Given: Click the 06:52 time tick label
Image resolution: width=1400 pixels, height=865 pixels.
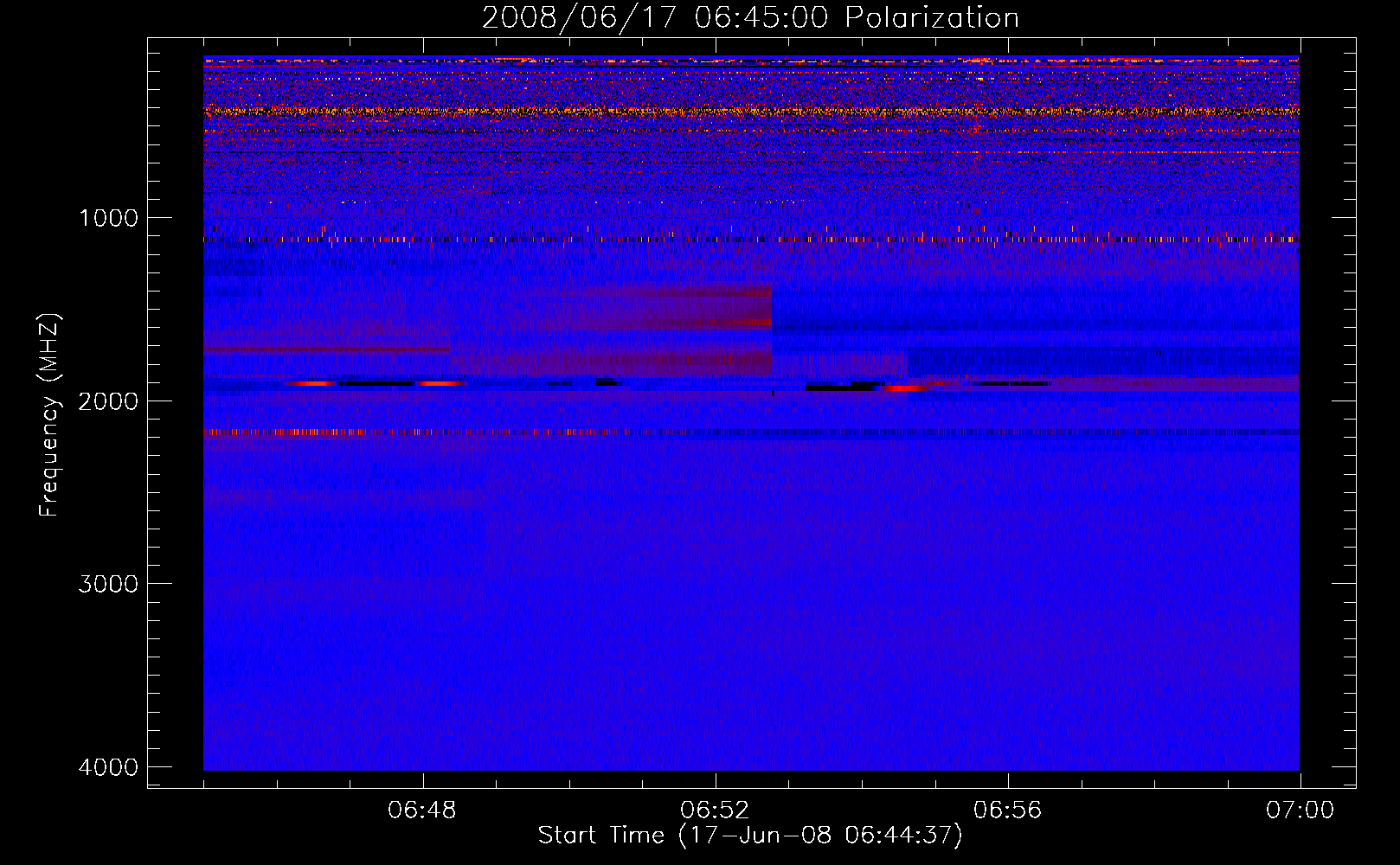Looking at the screenshot, I should 715,811.
